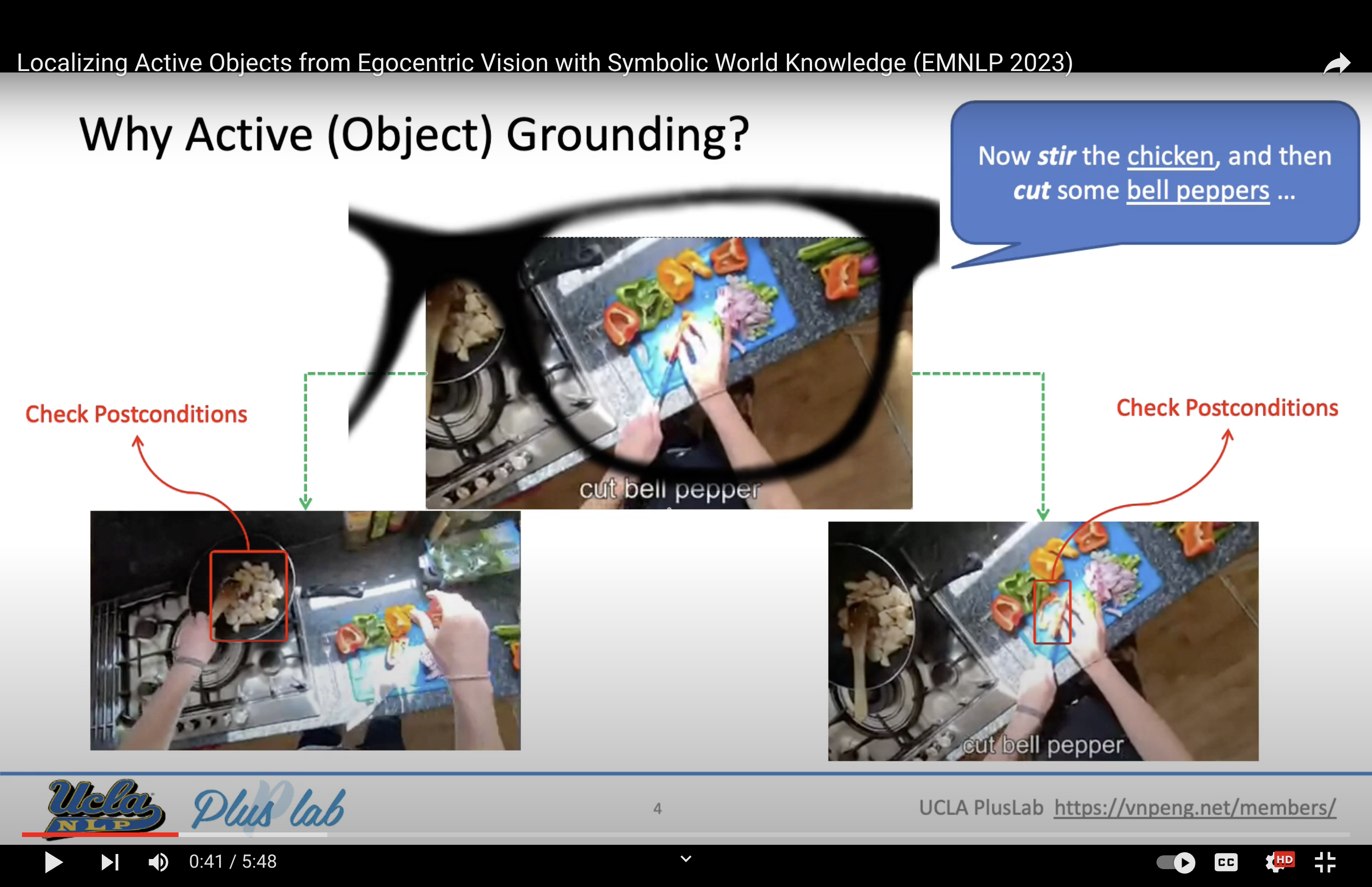Skip to the next video
Viewport: 1372px width, 887px height.
(x=110, y=862)
